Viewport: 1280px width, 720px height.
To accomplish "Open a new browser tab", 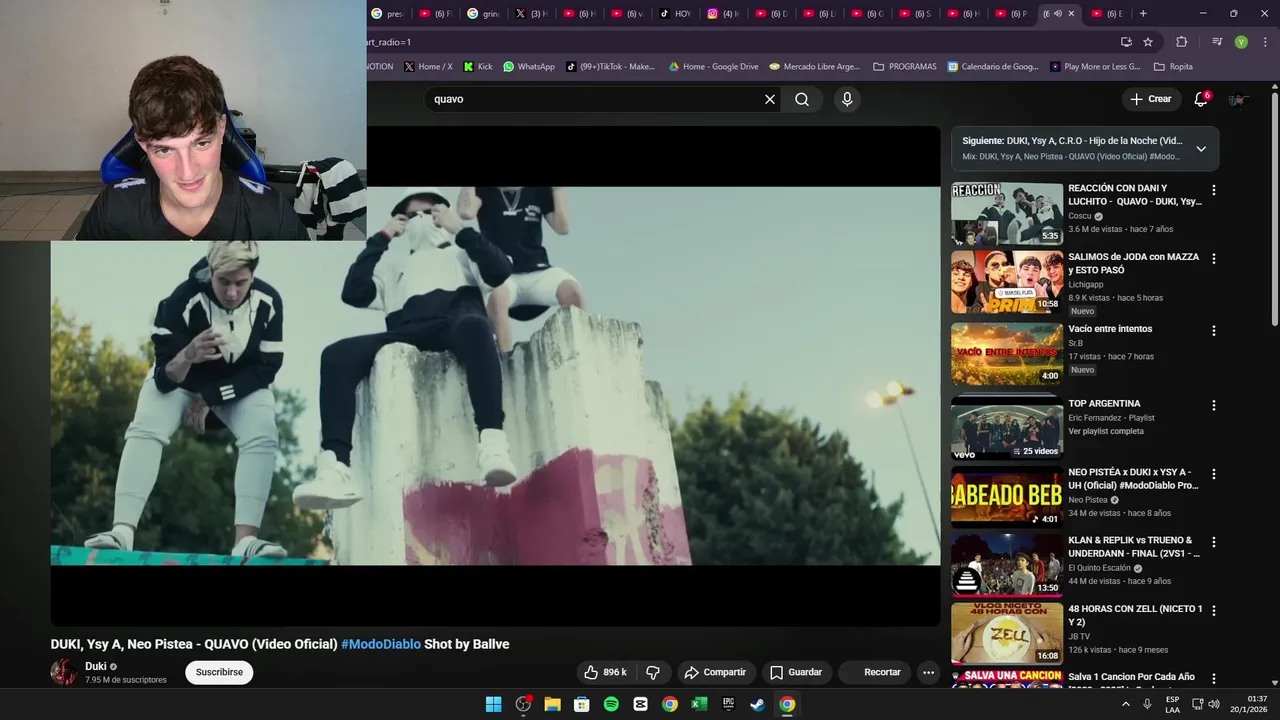I will [1143, 13].
